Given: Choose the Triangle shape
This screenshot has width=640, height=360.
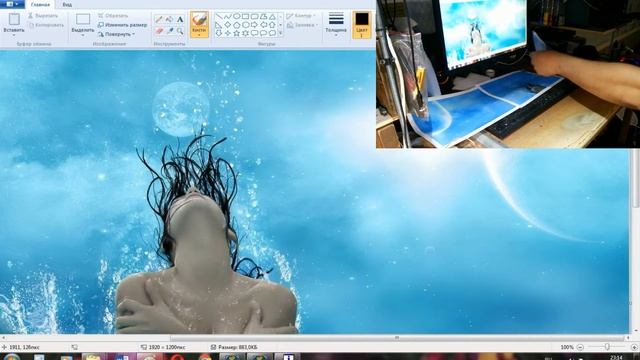Looking at the screenshot, I should coord(272,17).
